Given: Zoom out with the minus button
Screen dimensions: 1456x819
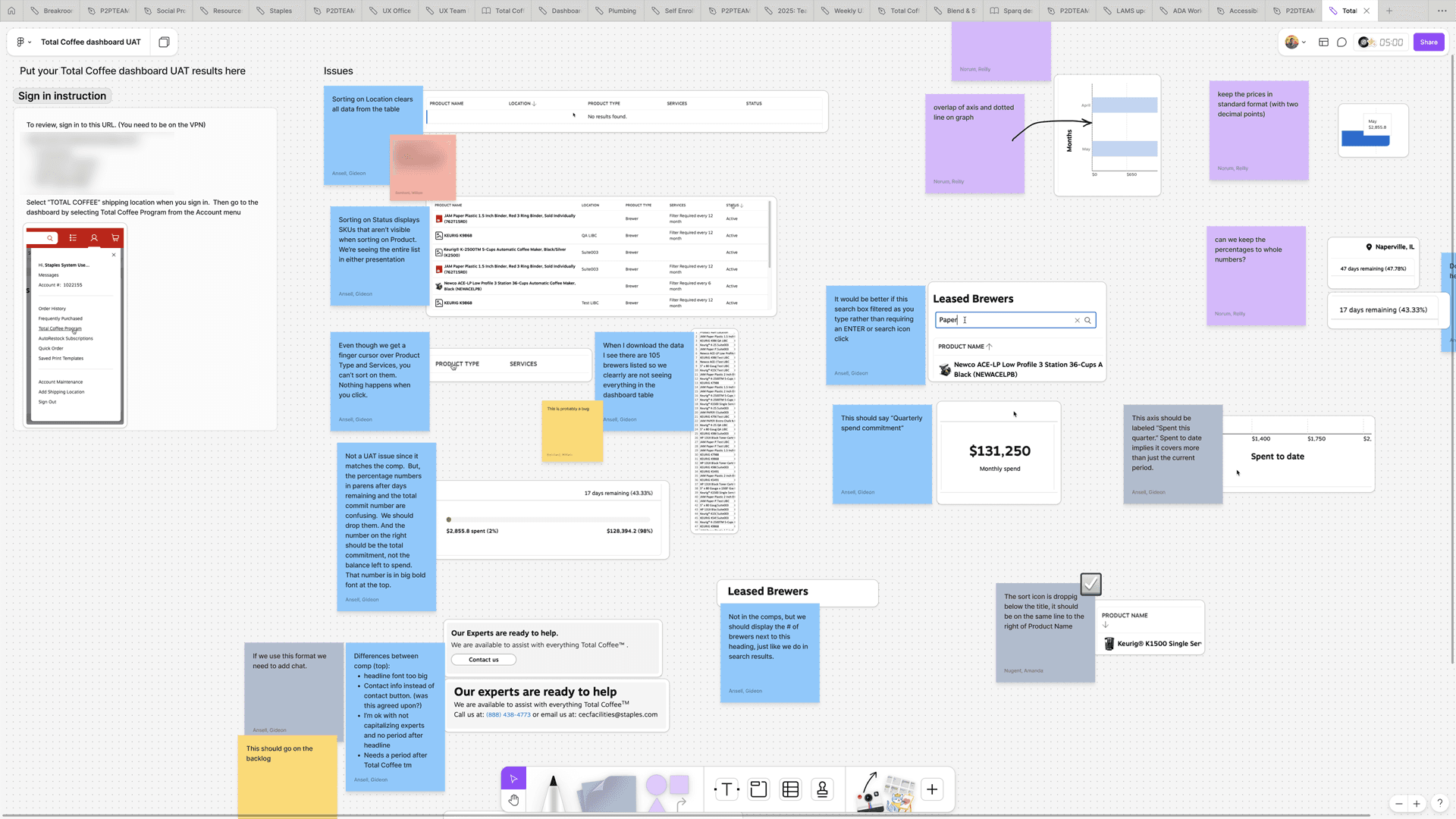Looking at the screenshot, I should pos(1398,804).
